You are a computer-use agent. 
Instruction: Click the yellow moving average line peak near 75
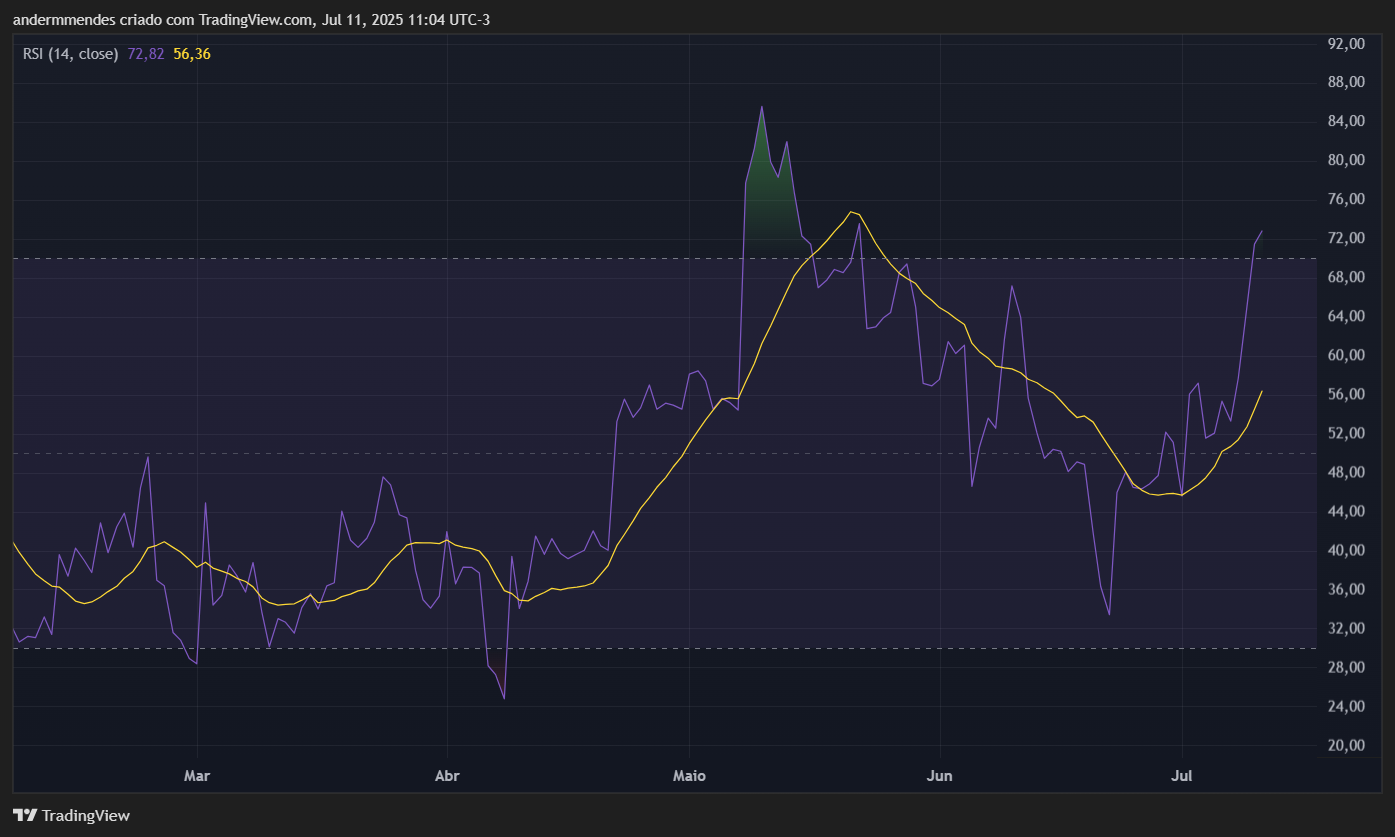pos(851,212)
